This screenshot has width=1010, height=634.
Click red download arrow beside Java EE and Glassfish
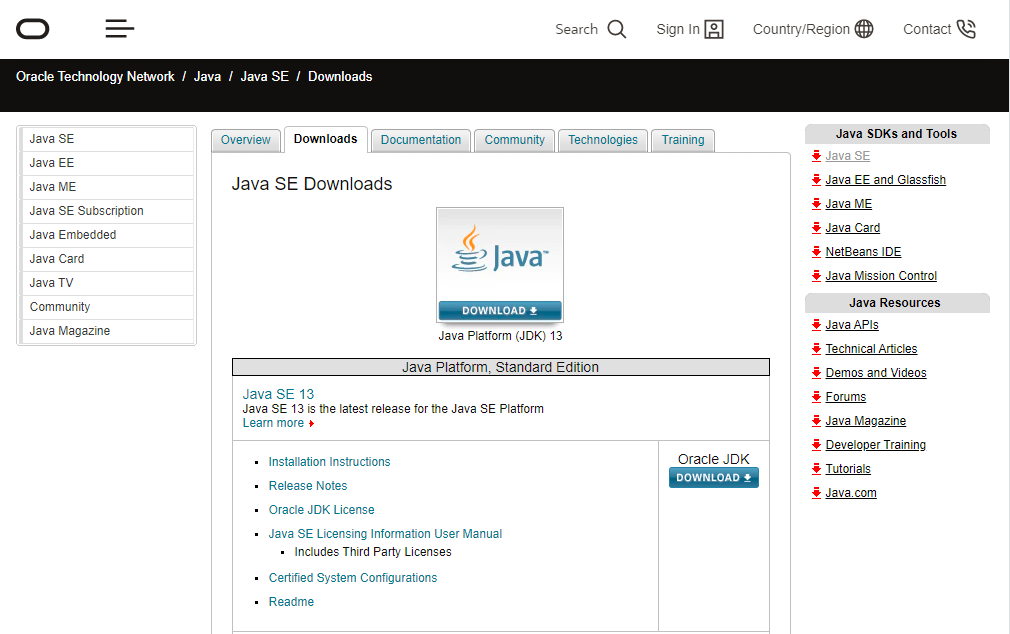point(816,180)
